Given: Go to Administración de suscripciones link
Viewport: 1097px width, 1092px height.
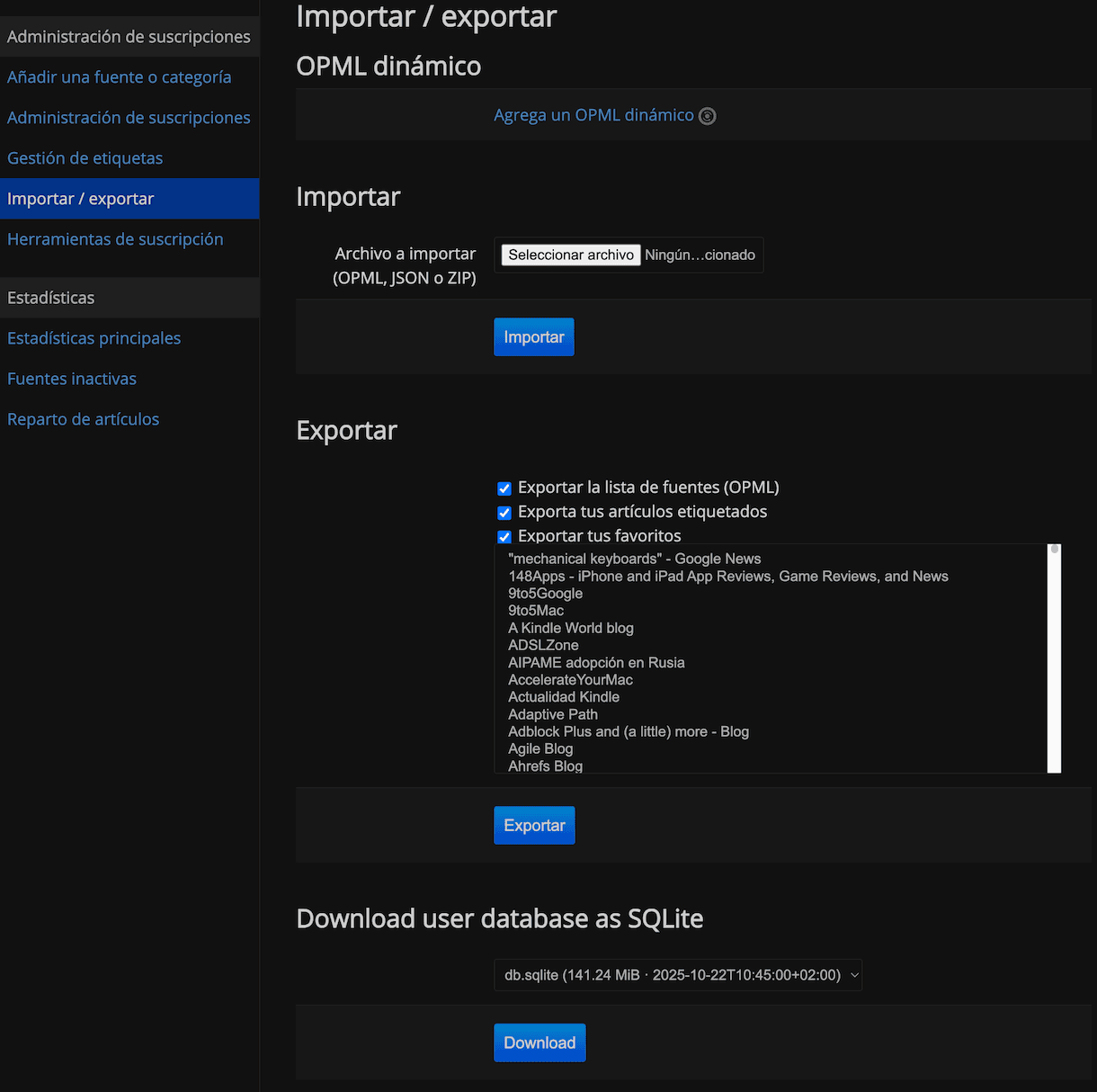Looking at the screenshot, I should coord(129,118).
